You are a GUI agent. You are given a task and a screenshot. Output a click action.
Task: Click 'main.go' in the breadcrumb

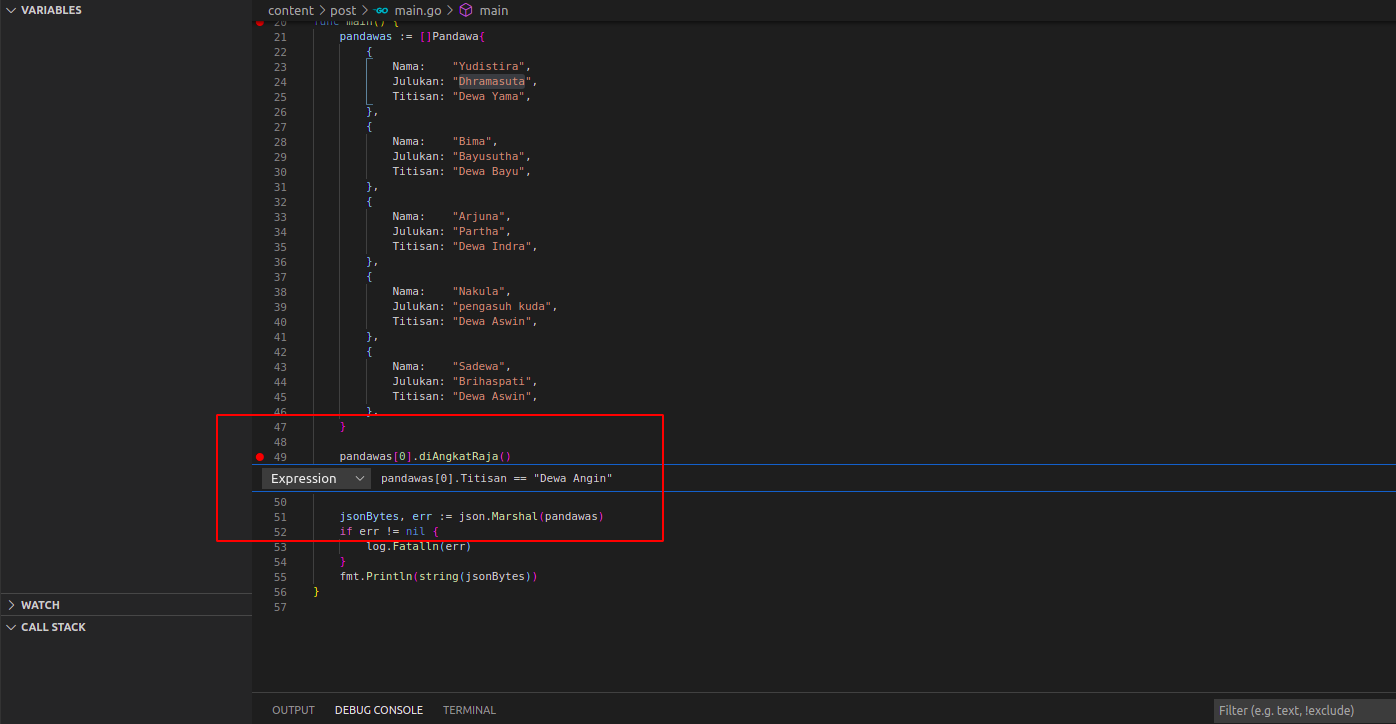tap(418, 10)
